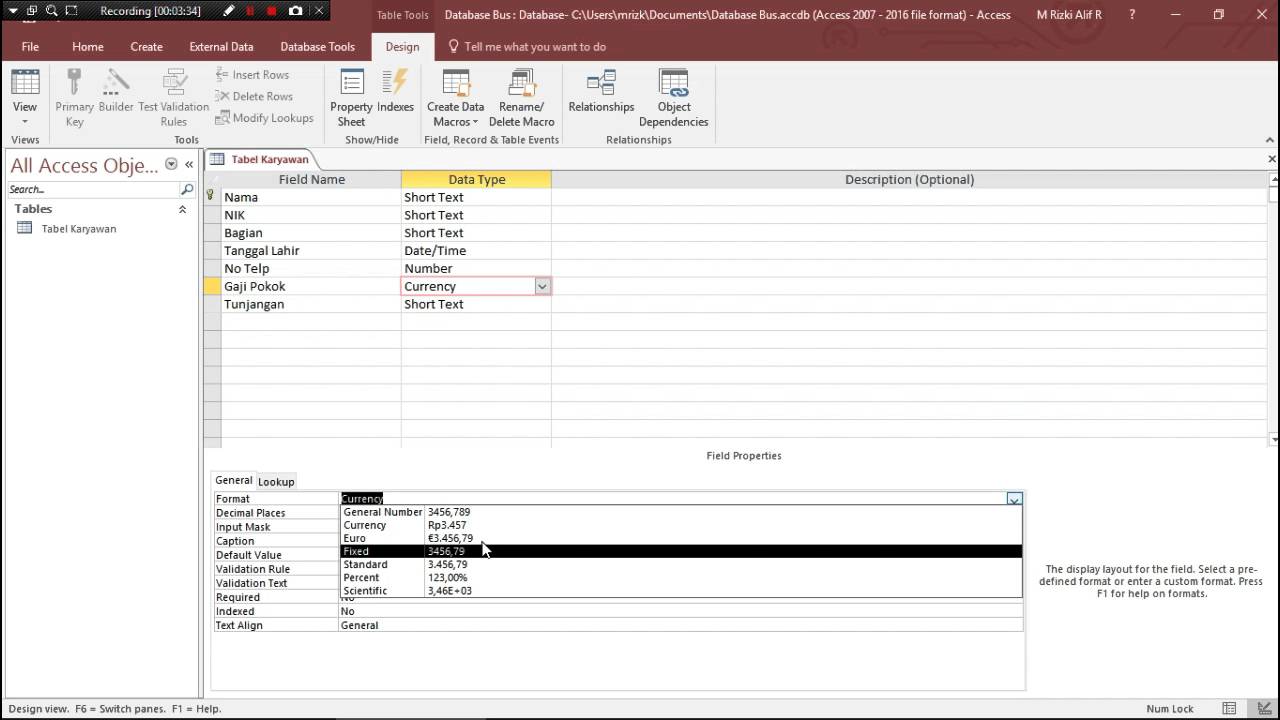This screenshot has height=720, width=1280.
Task: Switch to Datasheet View in status bar
Action: pyautogui.click(x=1231, y=708)
